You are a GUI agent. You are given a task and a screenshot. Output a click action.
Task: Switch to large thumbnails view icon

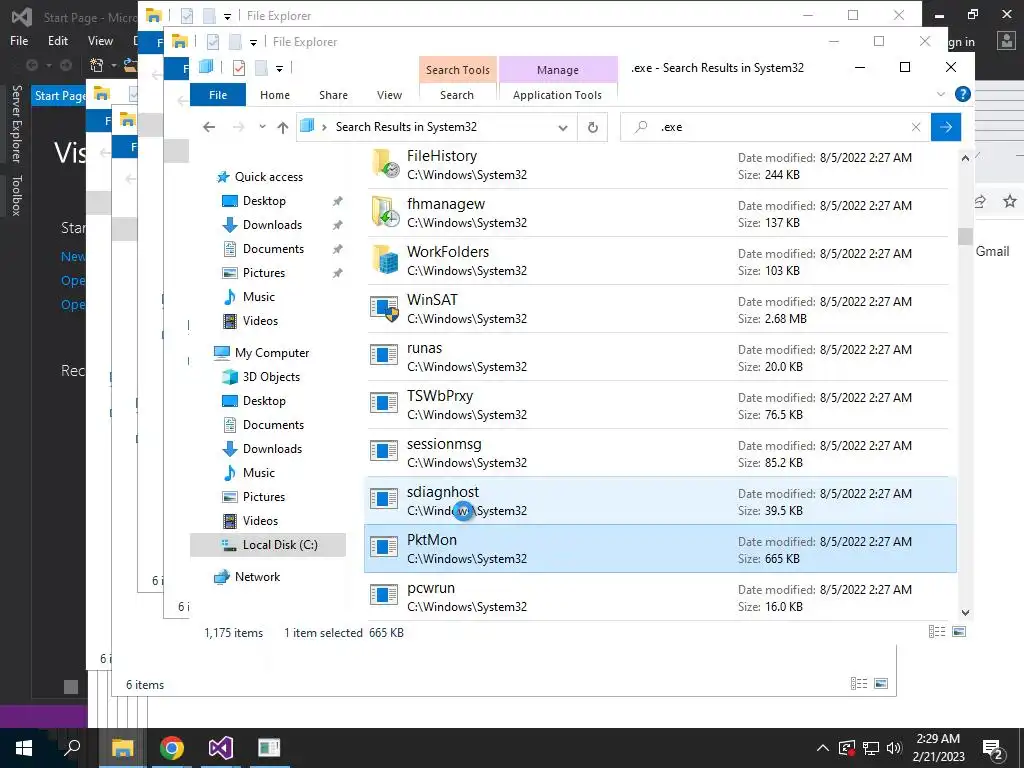click(x=959, y=632)
